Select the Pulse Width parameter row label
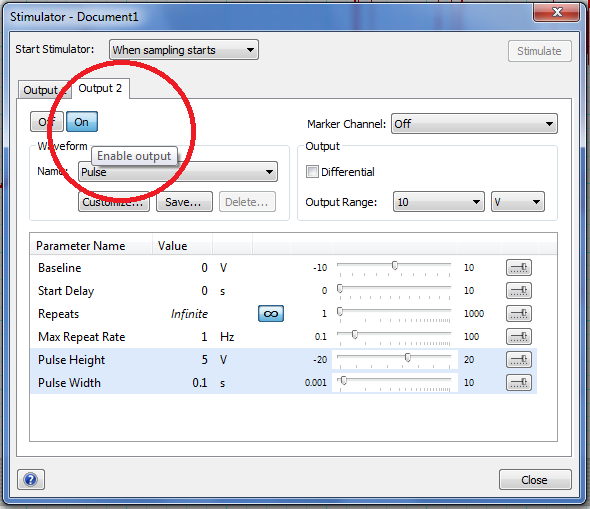 pos(69,383)
